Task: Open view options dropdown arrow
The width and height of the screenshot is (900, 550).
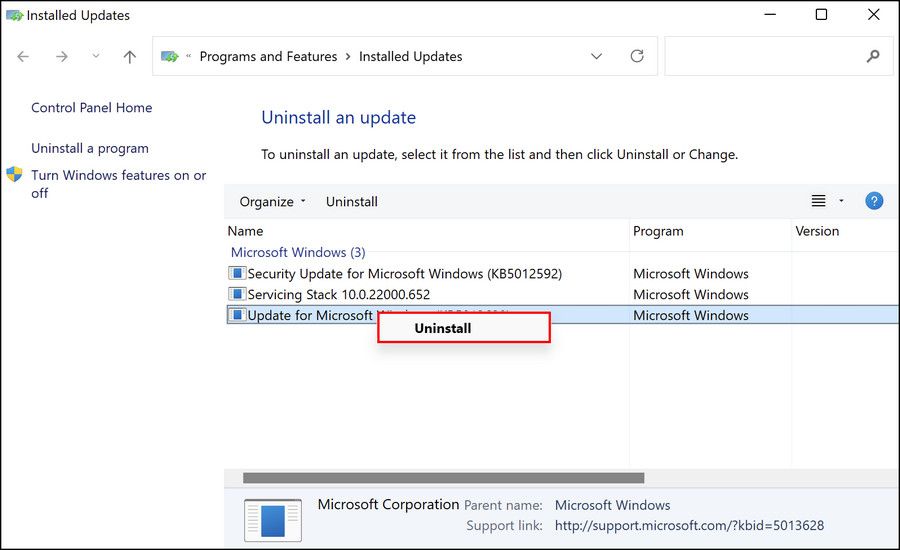Action: [x=841, y=201]
